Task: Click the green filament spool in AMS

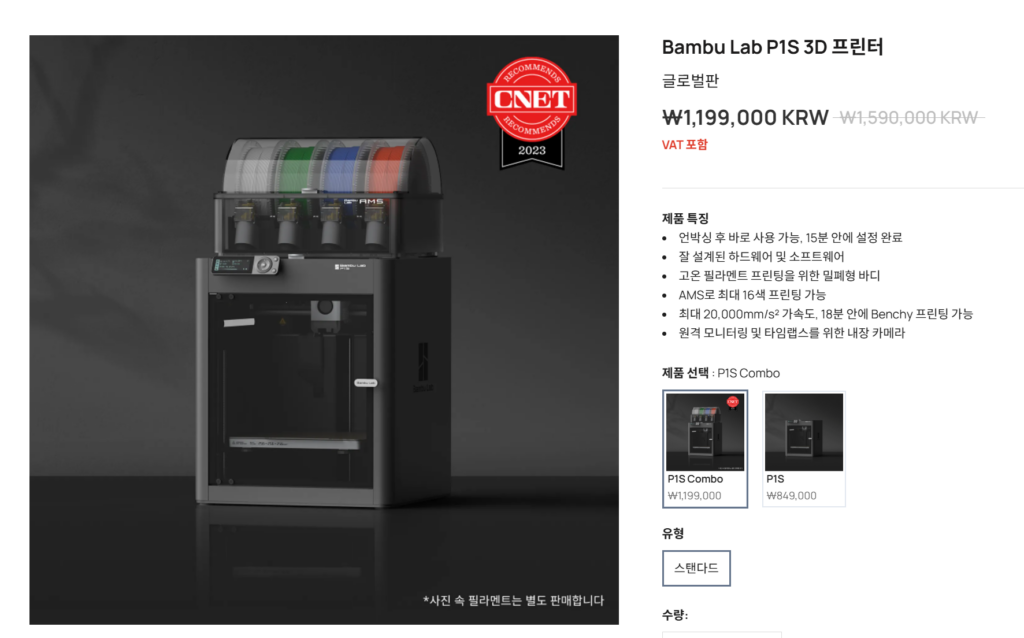Action: tap(298, 168)
